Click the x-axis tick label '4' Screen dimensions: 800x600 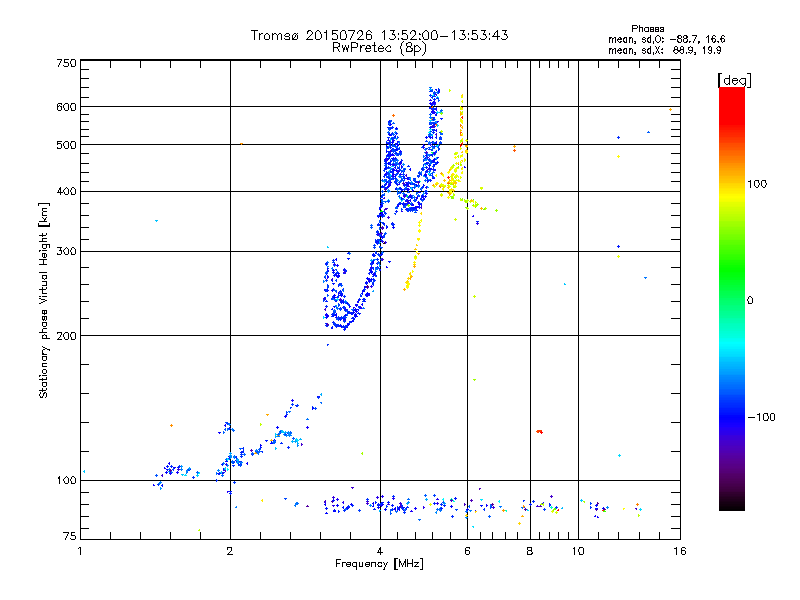[380, 551]
